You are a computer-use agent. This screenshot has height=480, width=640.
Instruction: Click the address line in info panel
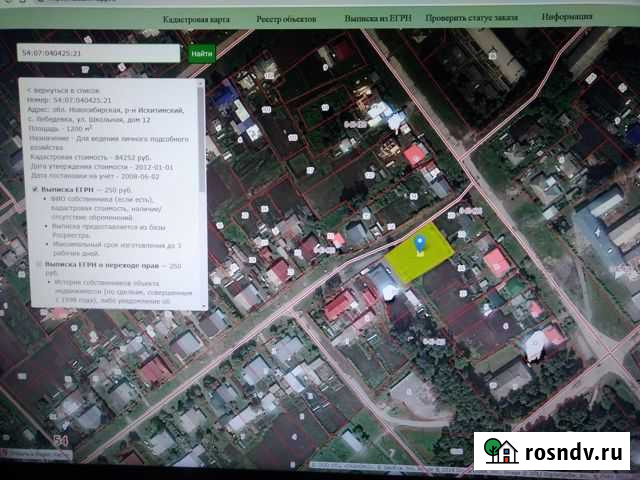coord(110,110)
